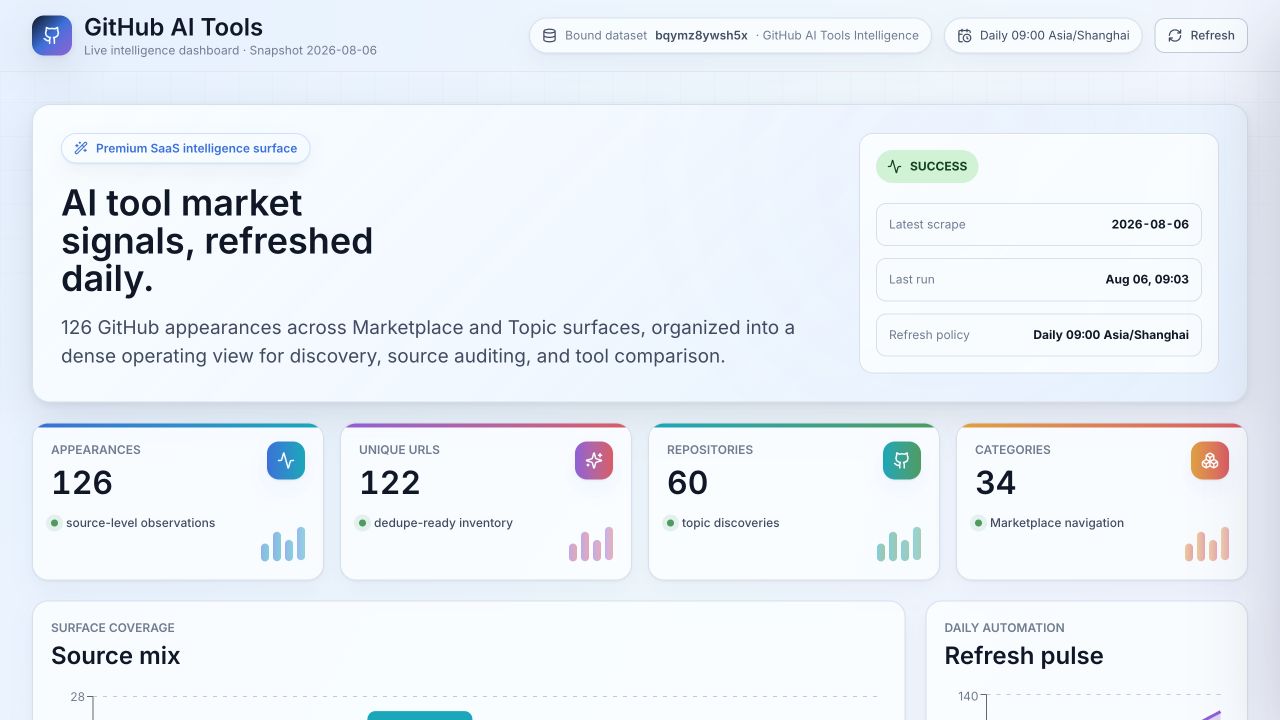1280x720 pixels.
Task: Click the dataset ID bqymz8ywsh5x
Action: (701, 36)
